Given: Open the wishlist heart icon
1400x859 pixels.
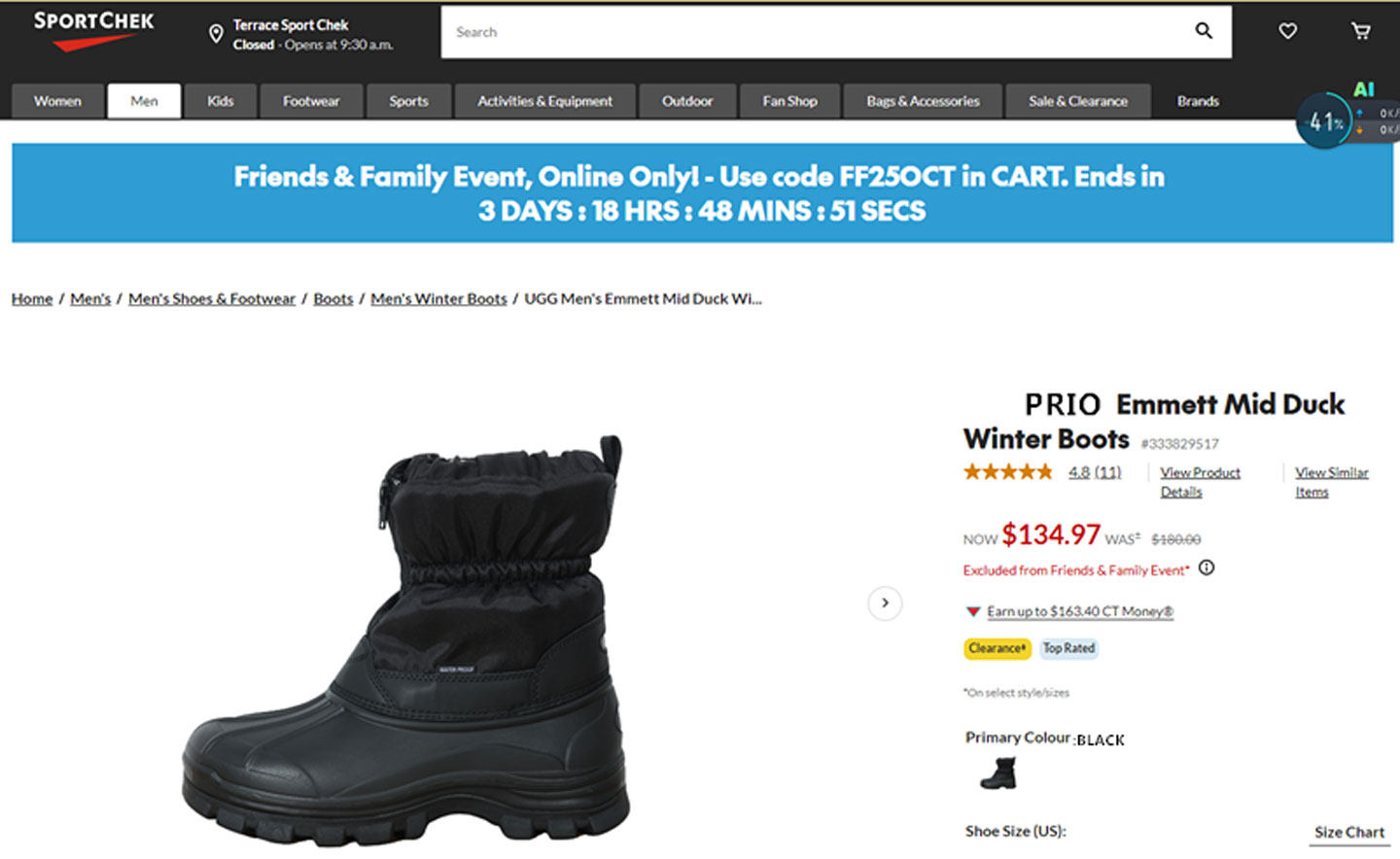Looking at the screenshot, I should coord(1287,31).
